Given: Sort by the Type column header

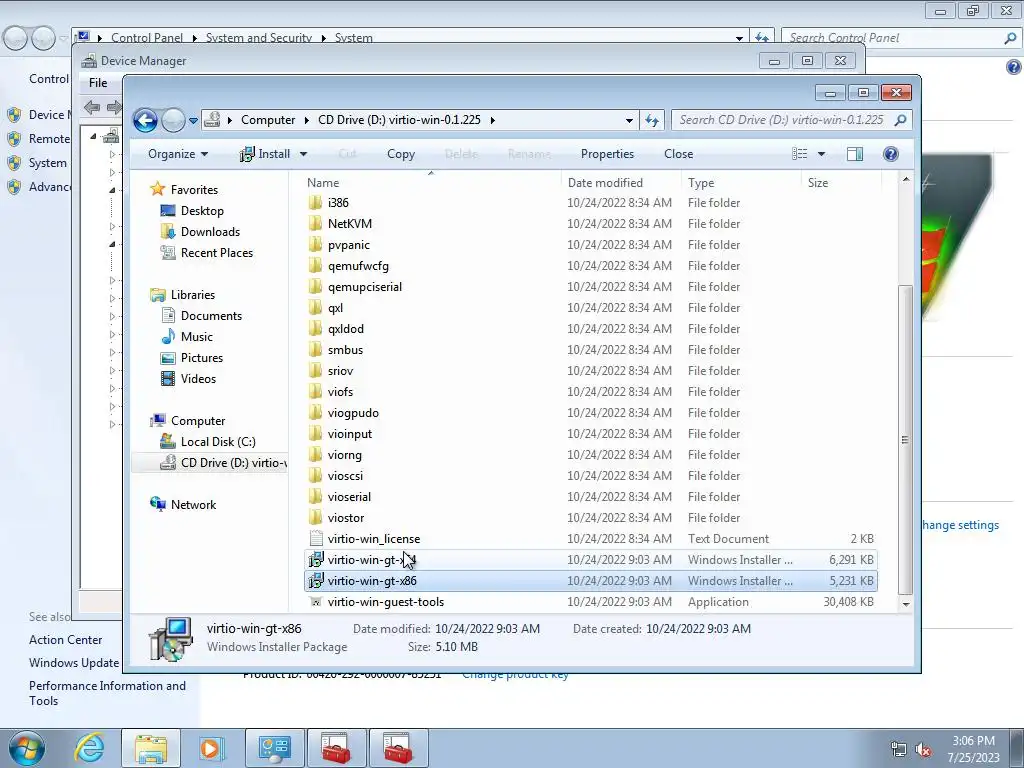Looking at the screenshot, I should [701, 183].
